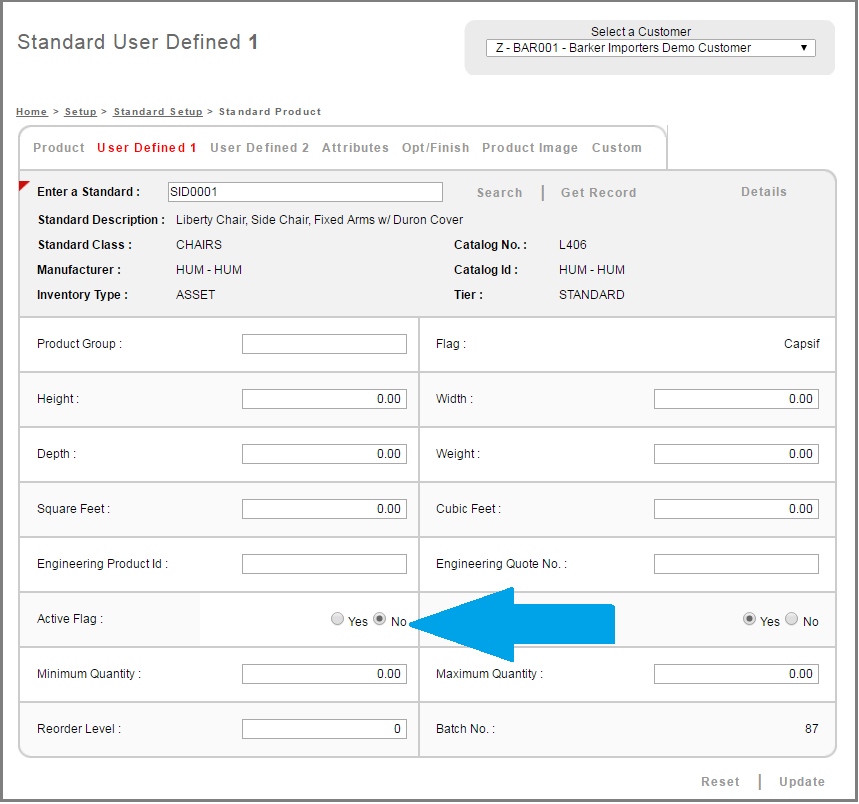Open the Custom tab

(617, 148)
